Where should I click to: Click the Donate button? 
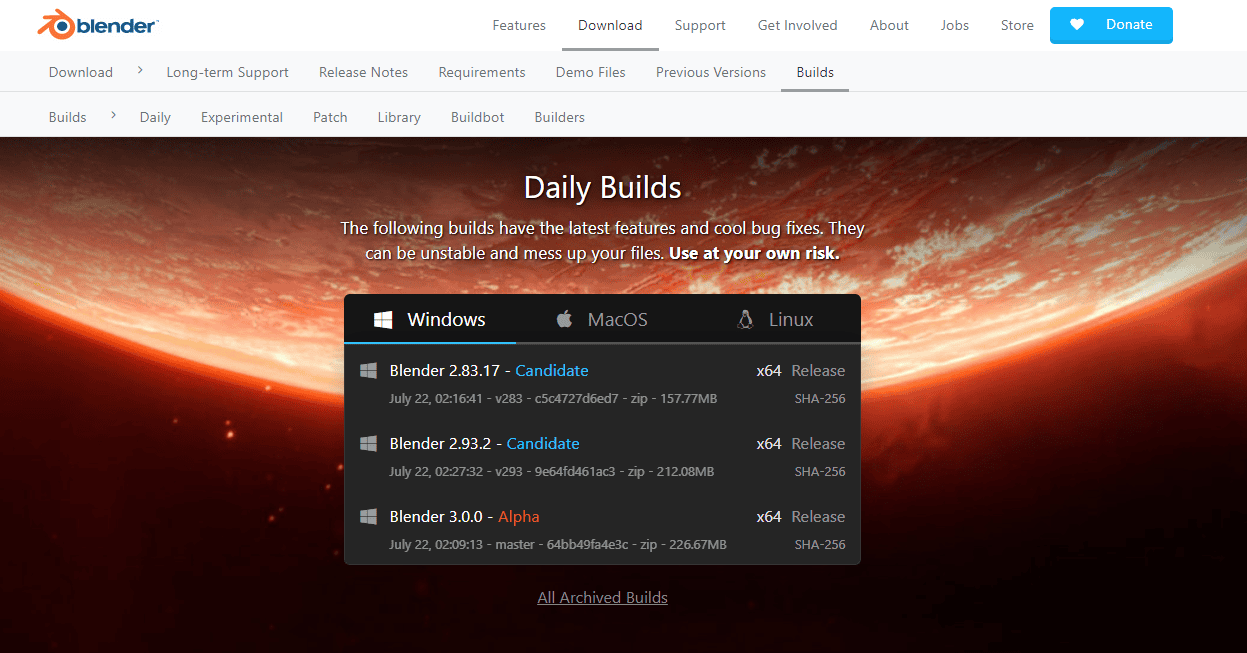click(1111, 25)
